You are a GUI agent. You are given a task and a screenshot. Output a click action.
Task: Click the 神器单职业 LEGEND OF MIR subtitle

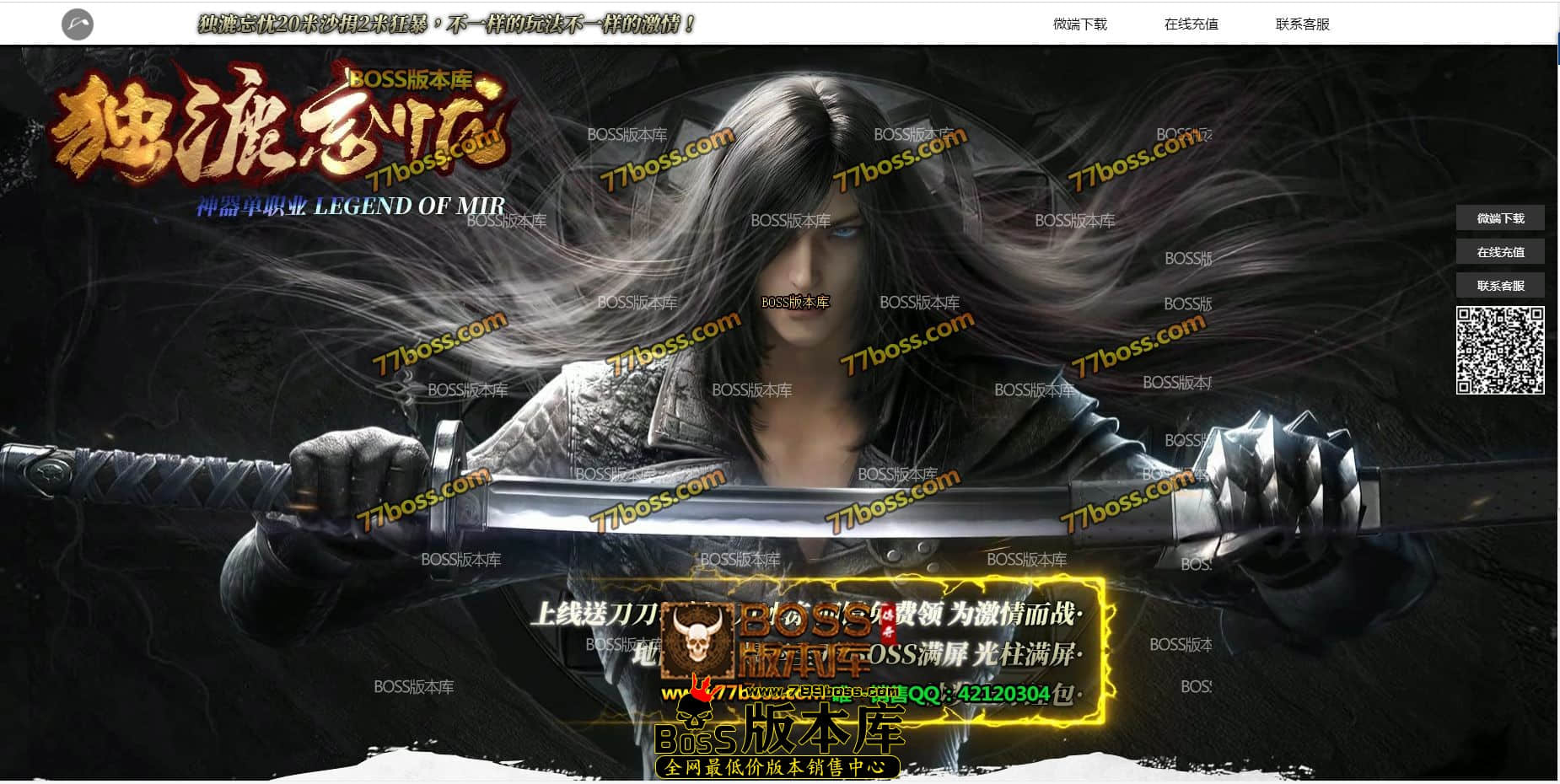tap(350, 206)
